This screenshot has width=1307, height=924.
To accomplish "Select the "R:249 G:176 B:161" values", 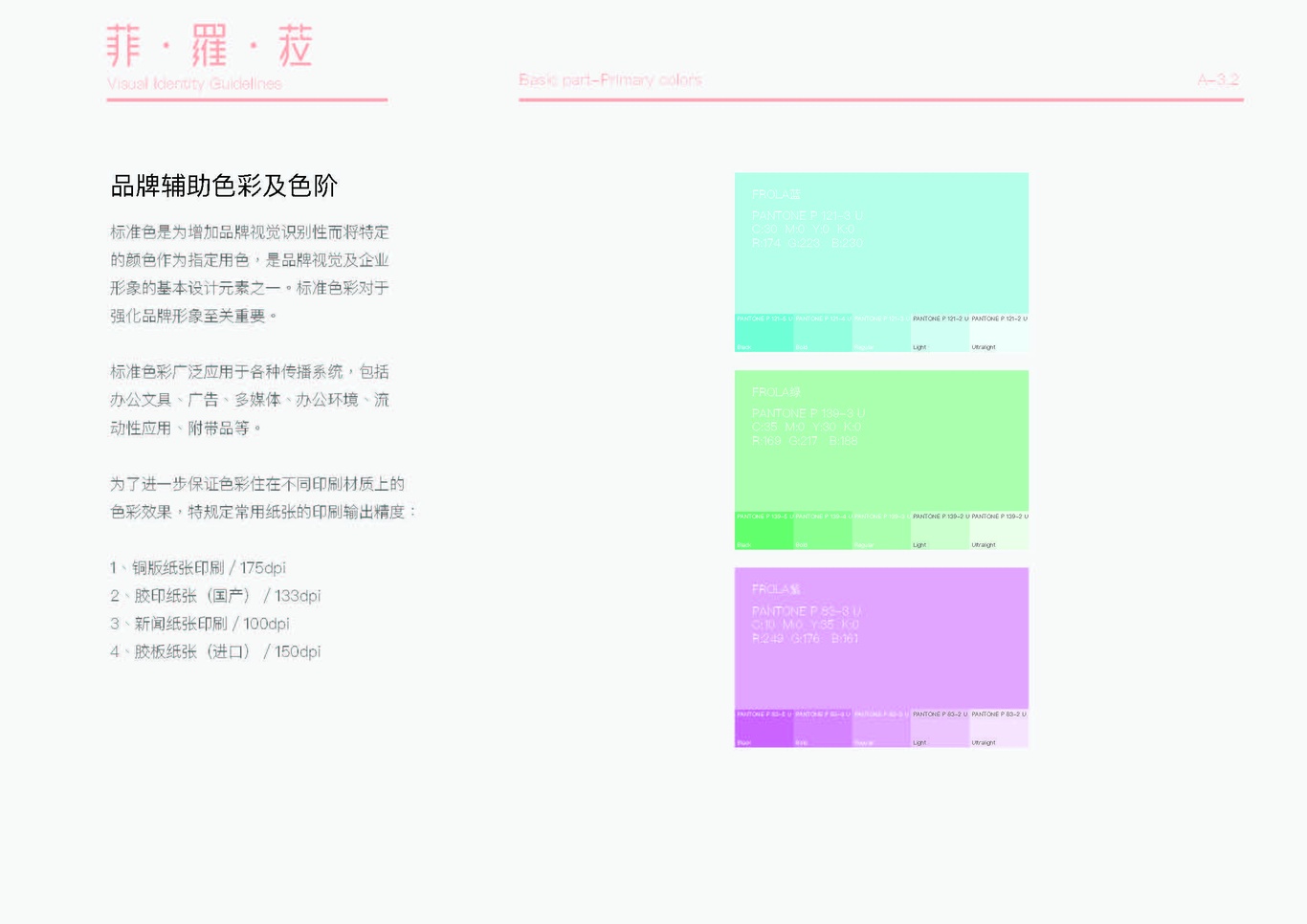I will click(x=805, y=638).
